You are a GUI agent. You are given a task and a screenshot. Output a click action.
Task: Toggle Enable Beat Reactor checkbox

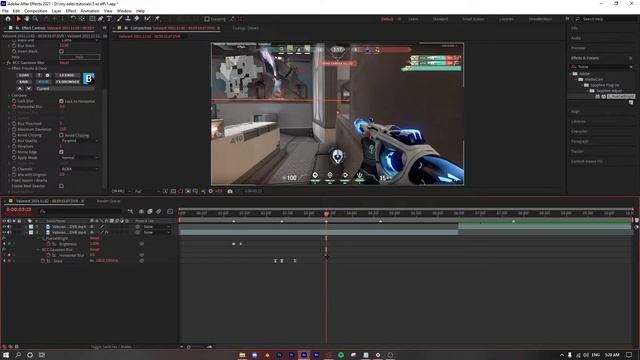tap(61, 186)
